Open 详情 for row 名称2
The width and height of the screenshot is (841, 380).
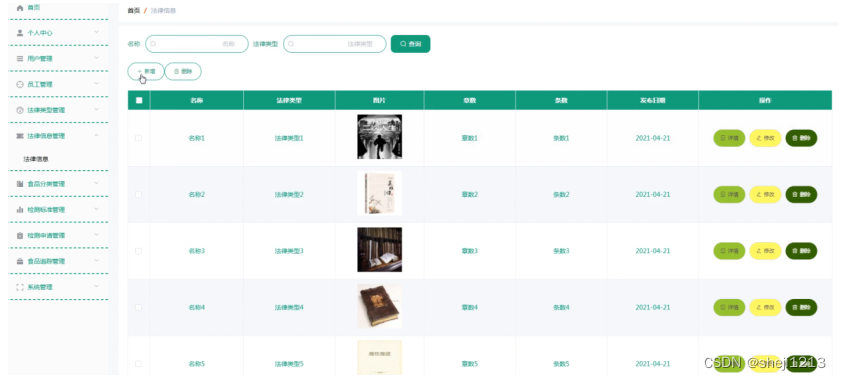(x=729, y=194)
